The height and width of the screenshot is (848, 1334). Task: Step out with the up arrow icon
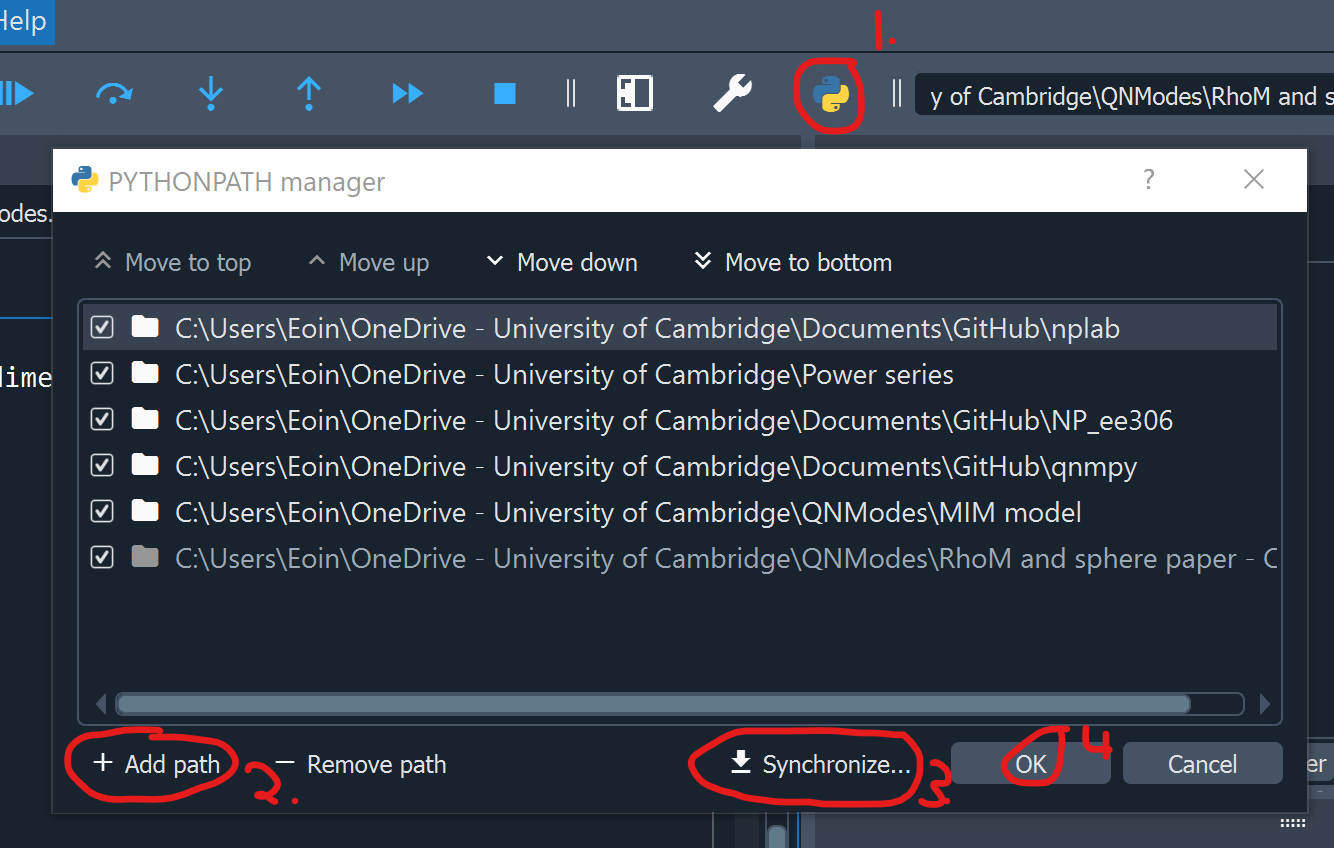tap(309, 94)
